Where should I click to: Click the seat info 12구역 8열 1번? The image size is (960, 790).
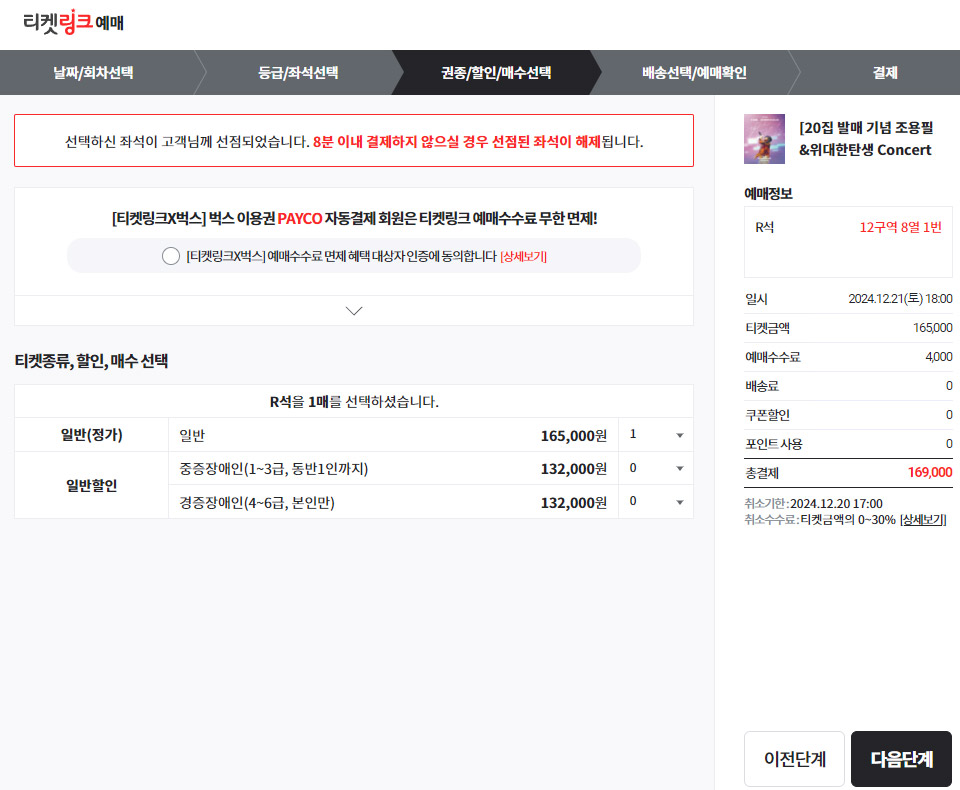(x=900, y=227)
